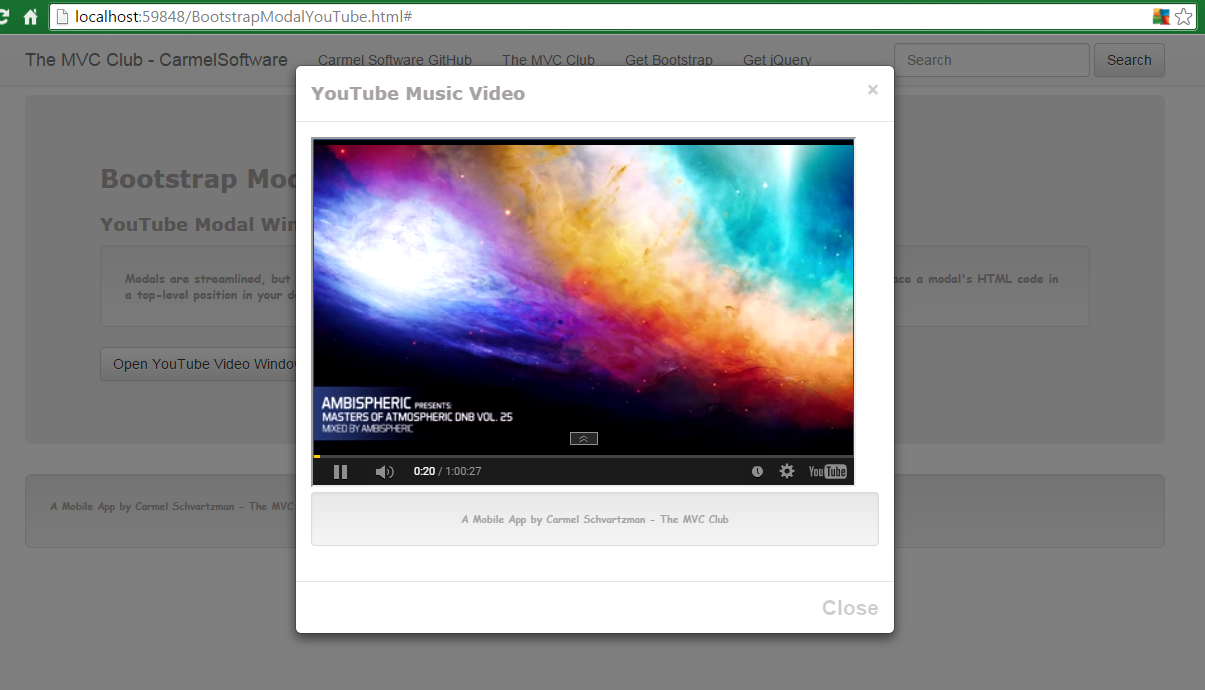
Task: Open the 'Get Bootstrap' navigation item
Action: pyautogui.click(x=669, y=60)
